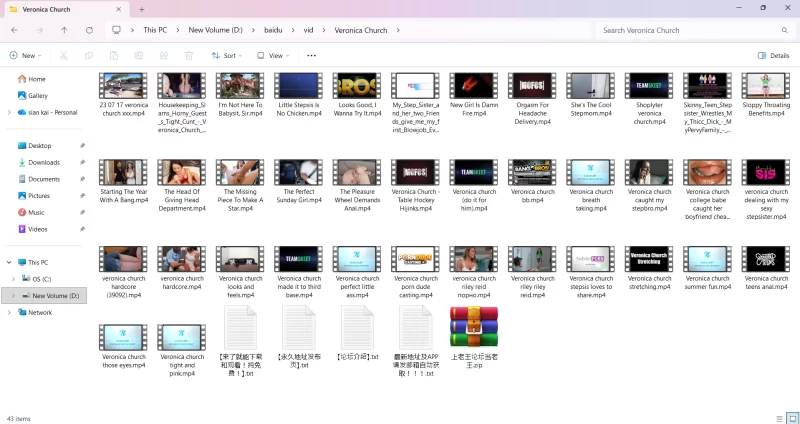Click the Copy icon in the toolbar
Viewport: 800px width, 424px height.
pyautogui.click(x=89, y=56)
